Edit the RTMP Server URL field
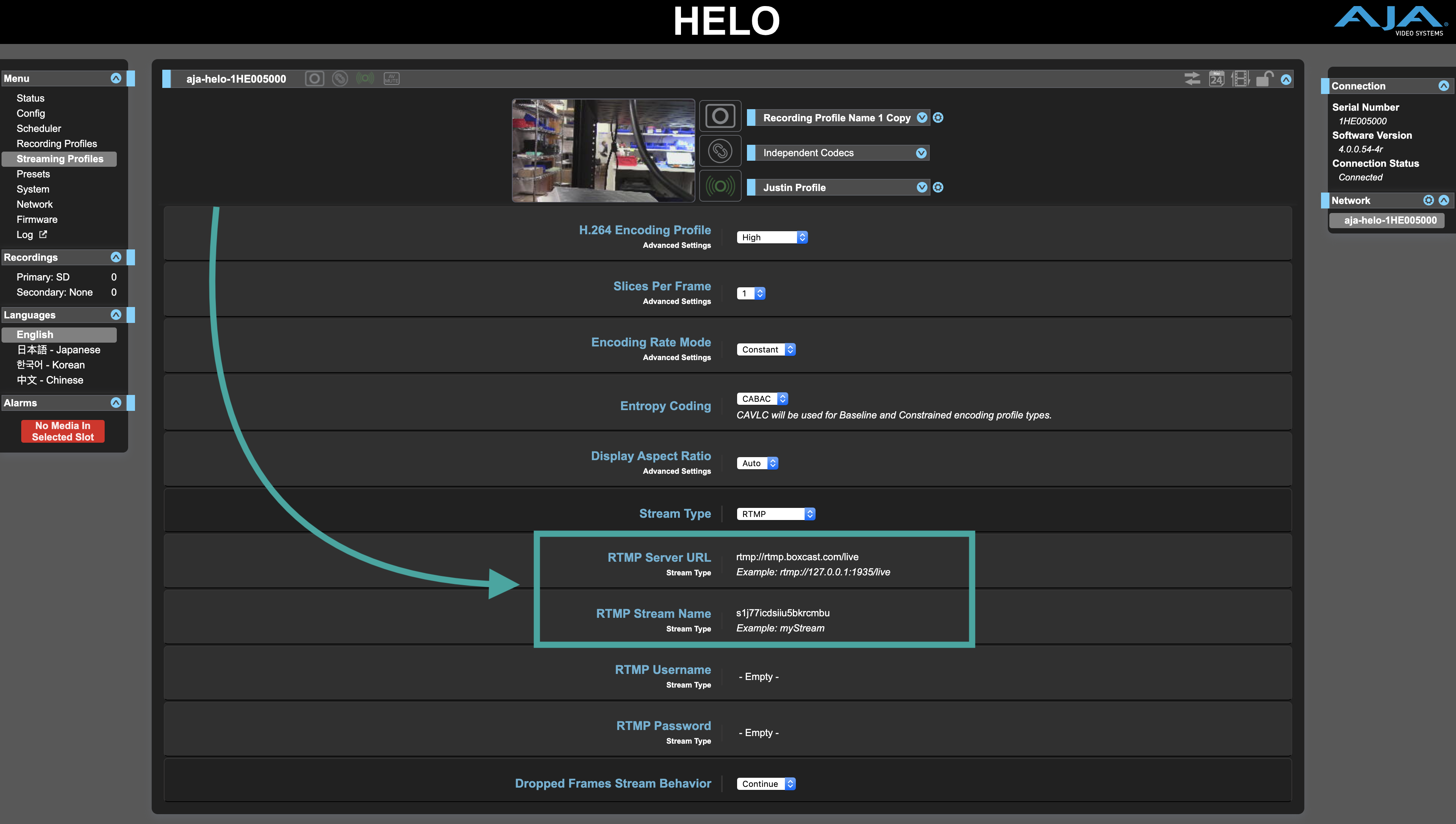Viewport: 1456px width, 824px height. pyautogui.click(x=797, y=557)
